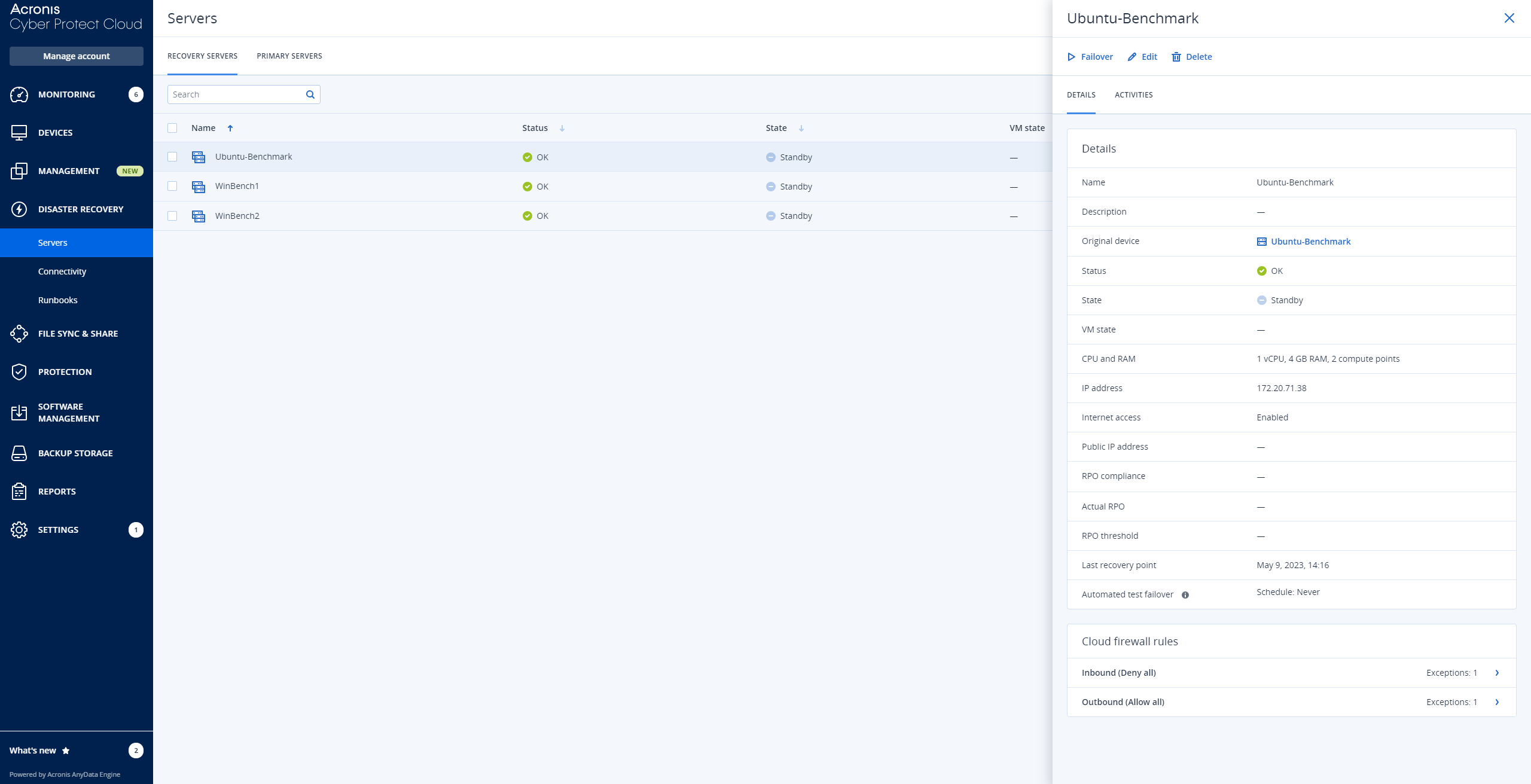
Task: Click the Disaster Recovery lightning icon
Action: (19, 209)
